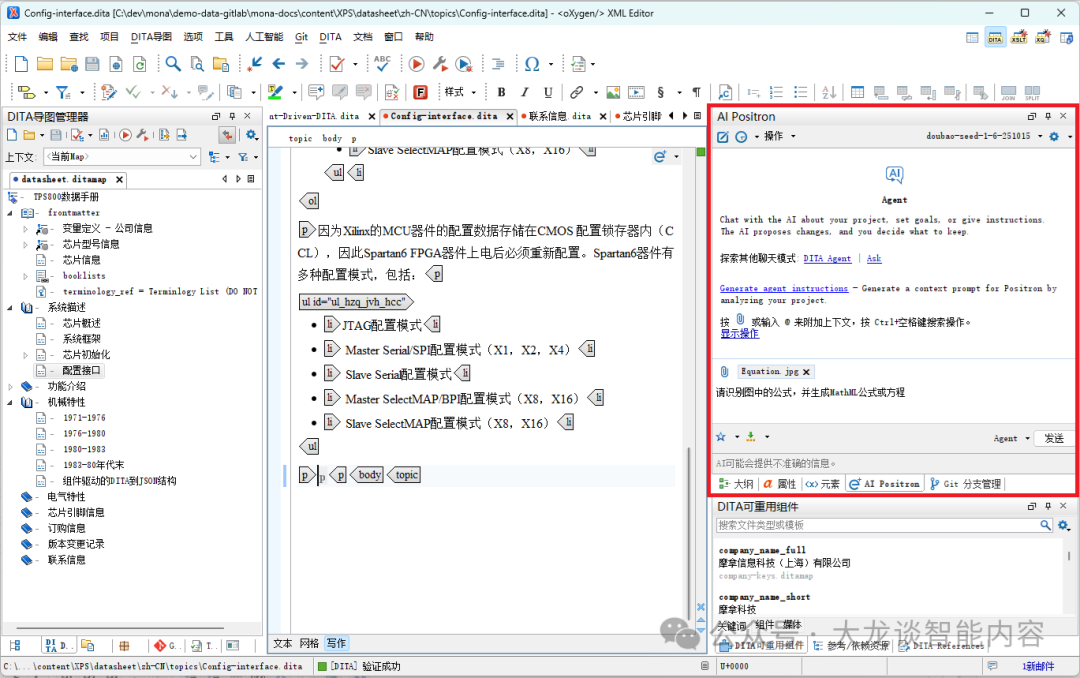Viewport: 1080px width, 678px height.
Task: Click the New chat icon in AI Positron
Action: [x=723, y=136]
